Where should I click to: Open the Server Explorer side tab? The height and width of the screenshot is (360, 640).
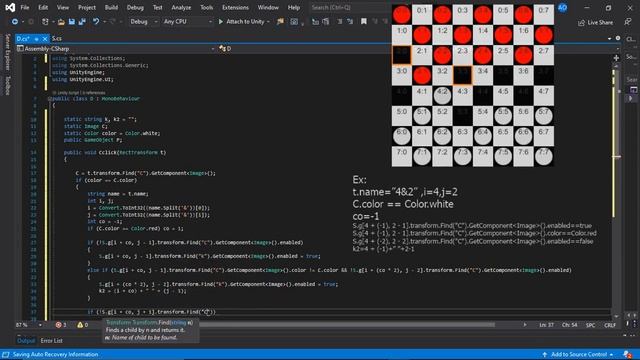point(7,52)
